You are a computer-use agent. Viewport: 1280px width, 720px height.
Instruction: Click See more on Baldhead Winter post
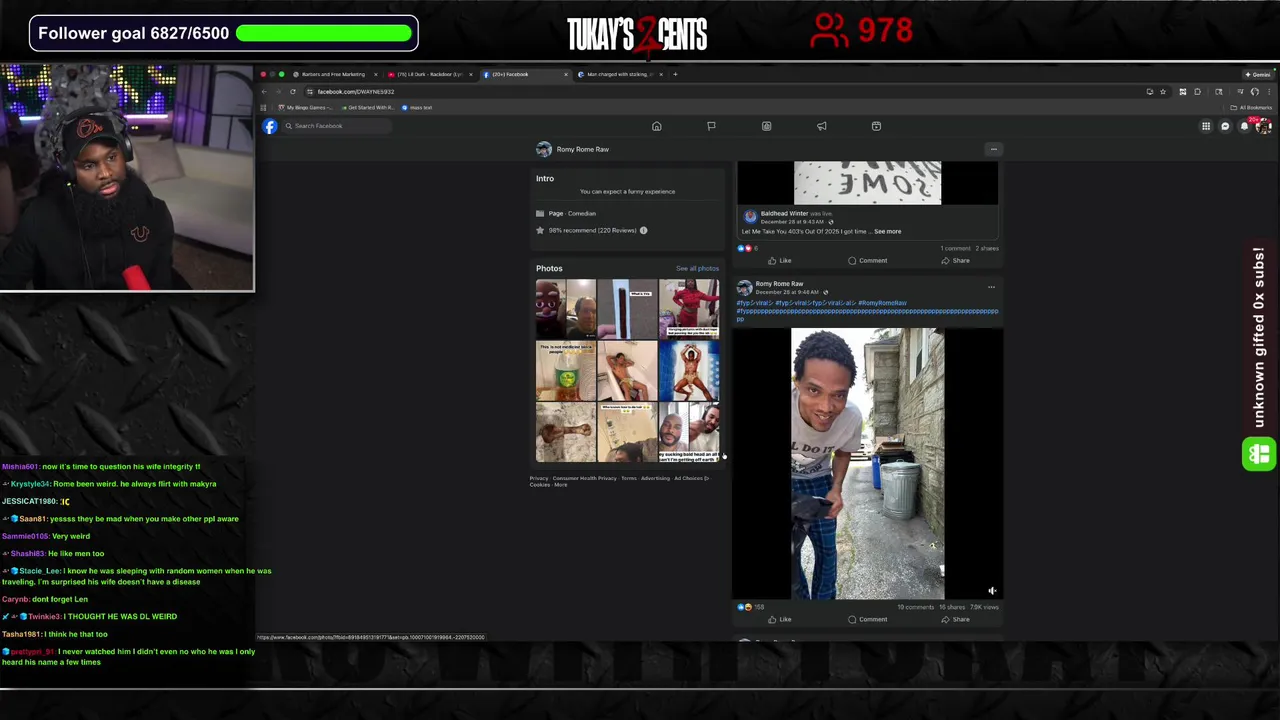pyautogui.click(x=887, y=231)
